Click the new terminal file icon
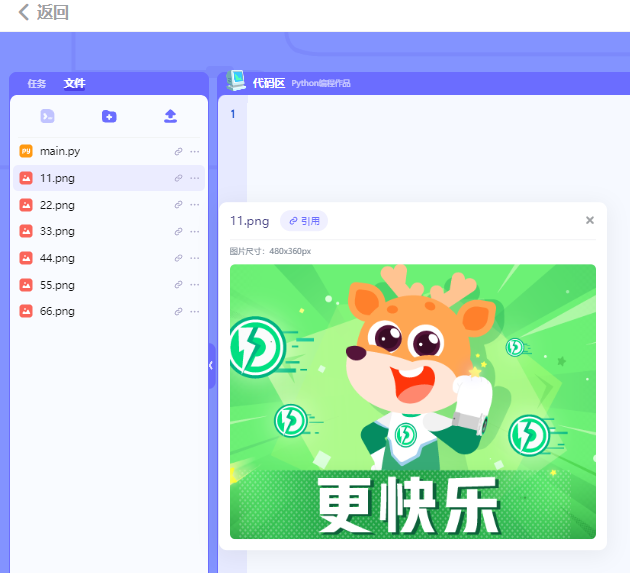 coord(47,116)
